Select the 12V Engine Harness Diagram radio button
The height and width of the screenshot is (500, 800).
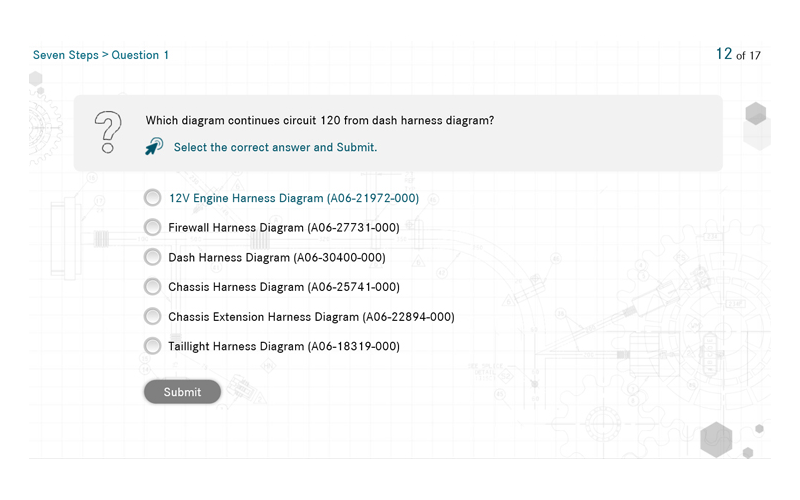(x=152, y=198)
